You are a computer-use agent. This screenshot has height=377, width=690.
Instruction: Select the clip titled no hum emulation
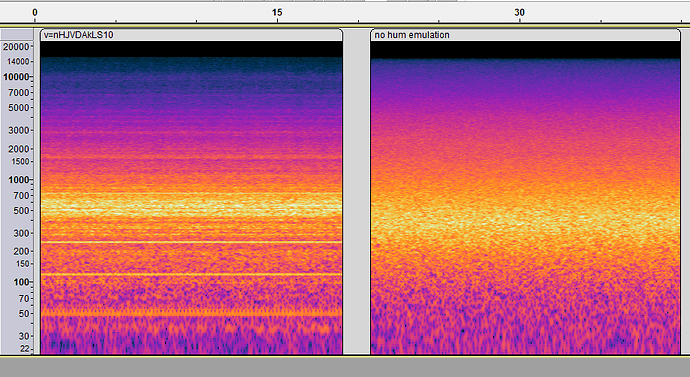point(525,35)
